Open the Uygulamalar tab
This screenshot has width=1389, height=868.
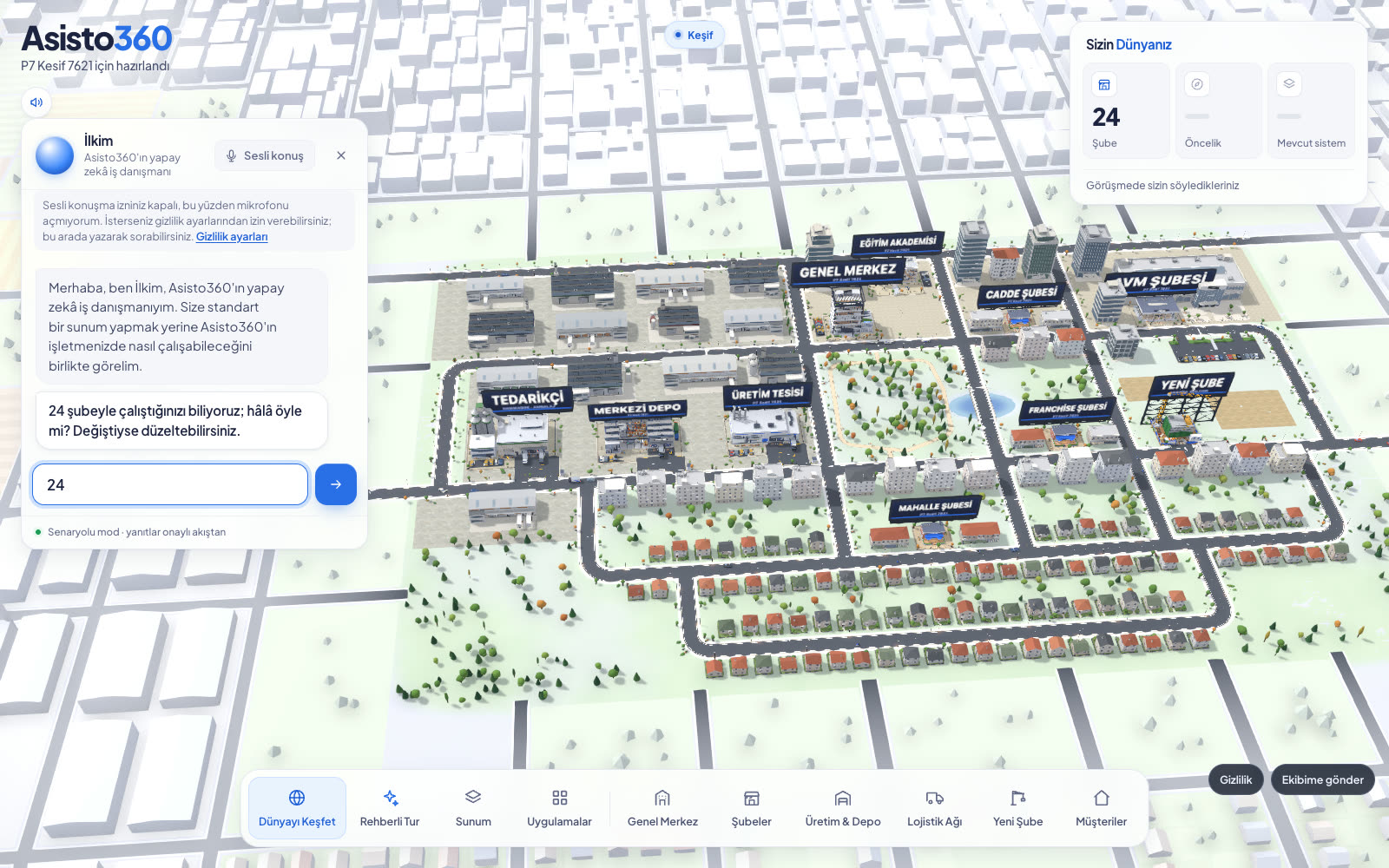559,808
